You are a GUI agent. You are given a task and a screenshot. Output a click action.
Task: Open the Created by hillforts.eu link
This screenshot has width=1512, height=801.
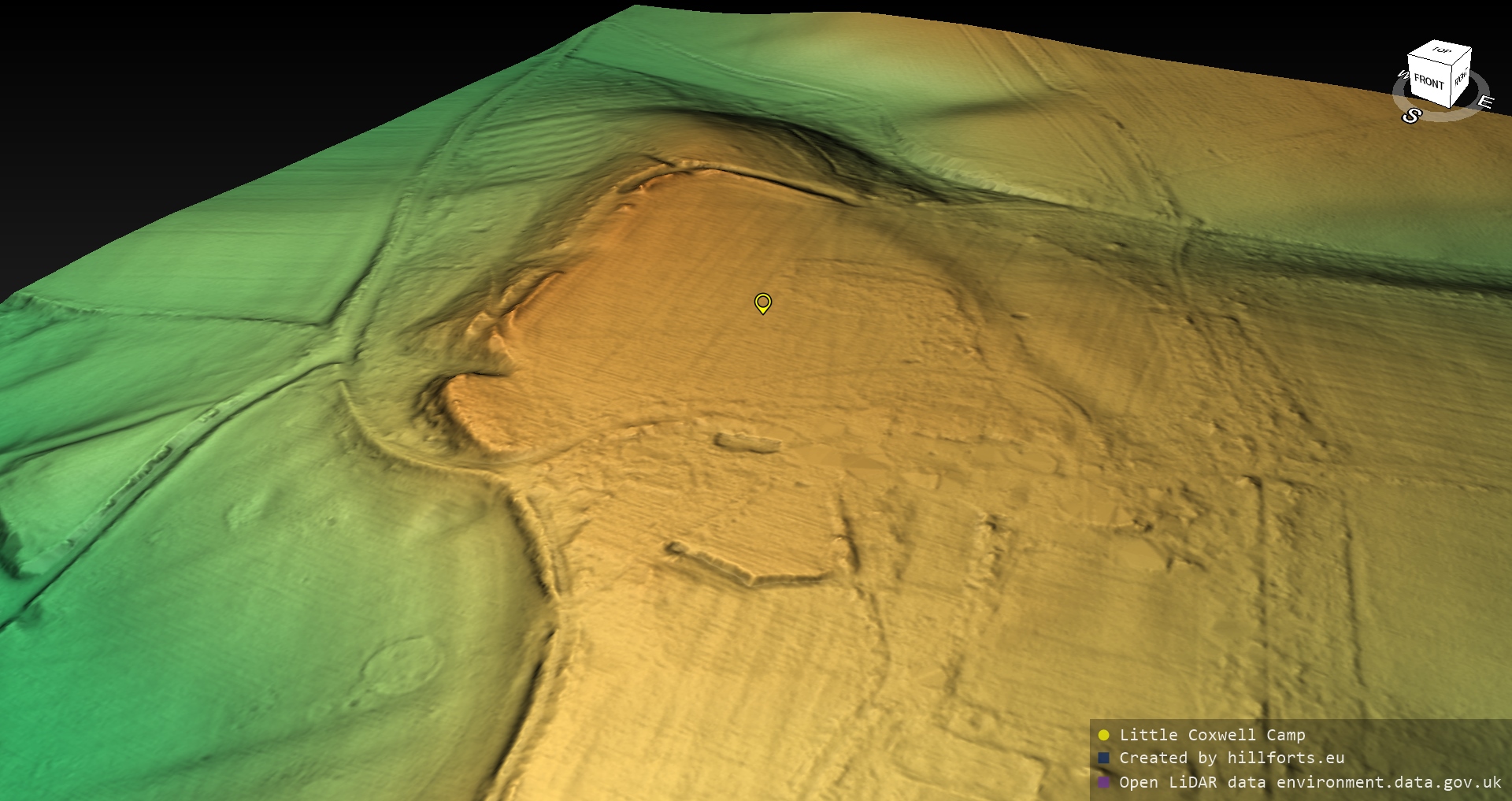click(x=1231, y=758)
